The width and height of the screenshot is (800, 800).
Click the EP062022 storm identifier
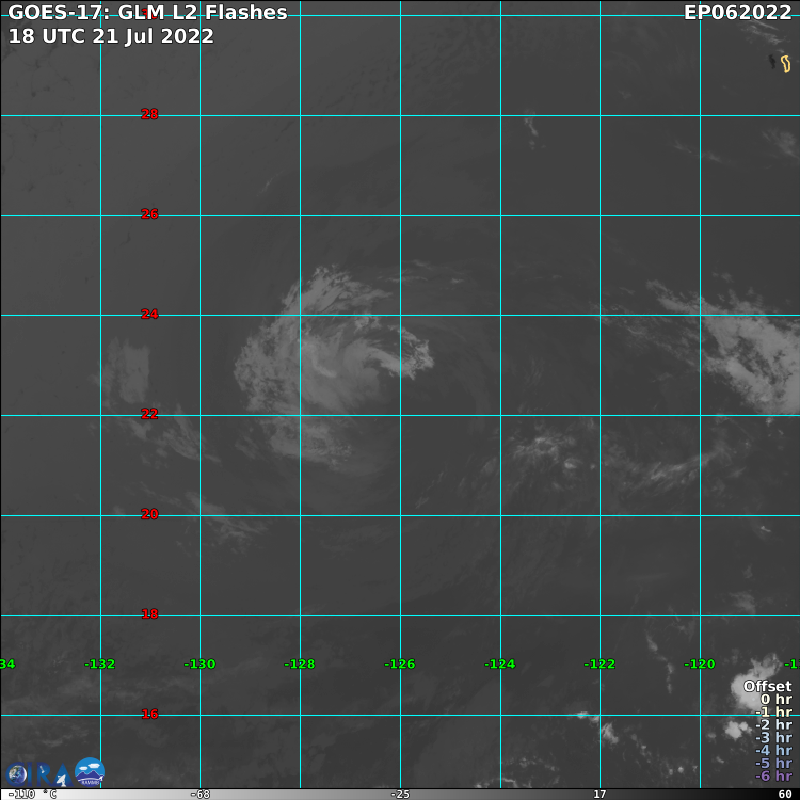tap(737, 12)
